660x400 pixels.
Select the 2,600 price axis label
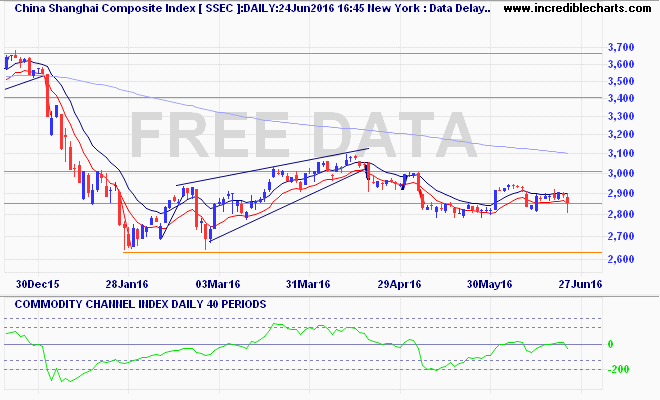pos(621,260)
